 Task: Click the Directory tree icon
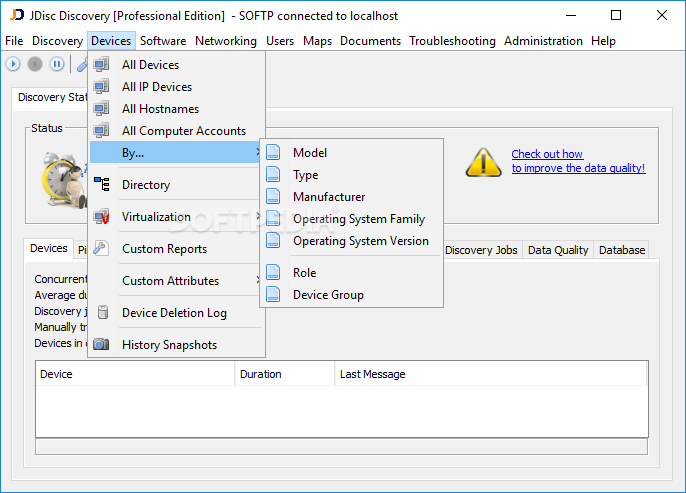(102, 184)
